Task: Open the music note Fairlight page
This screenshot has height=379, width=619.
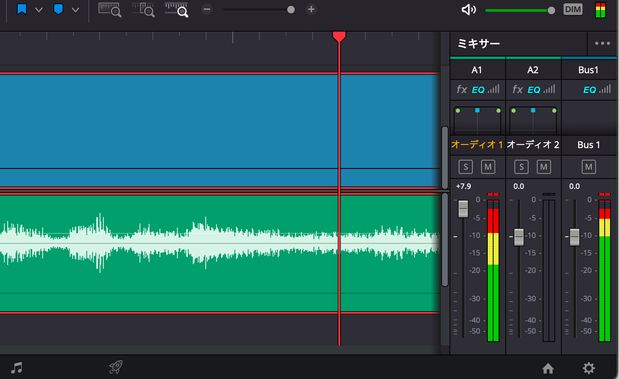Action: (x=17, y=368)
